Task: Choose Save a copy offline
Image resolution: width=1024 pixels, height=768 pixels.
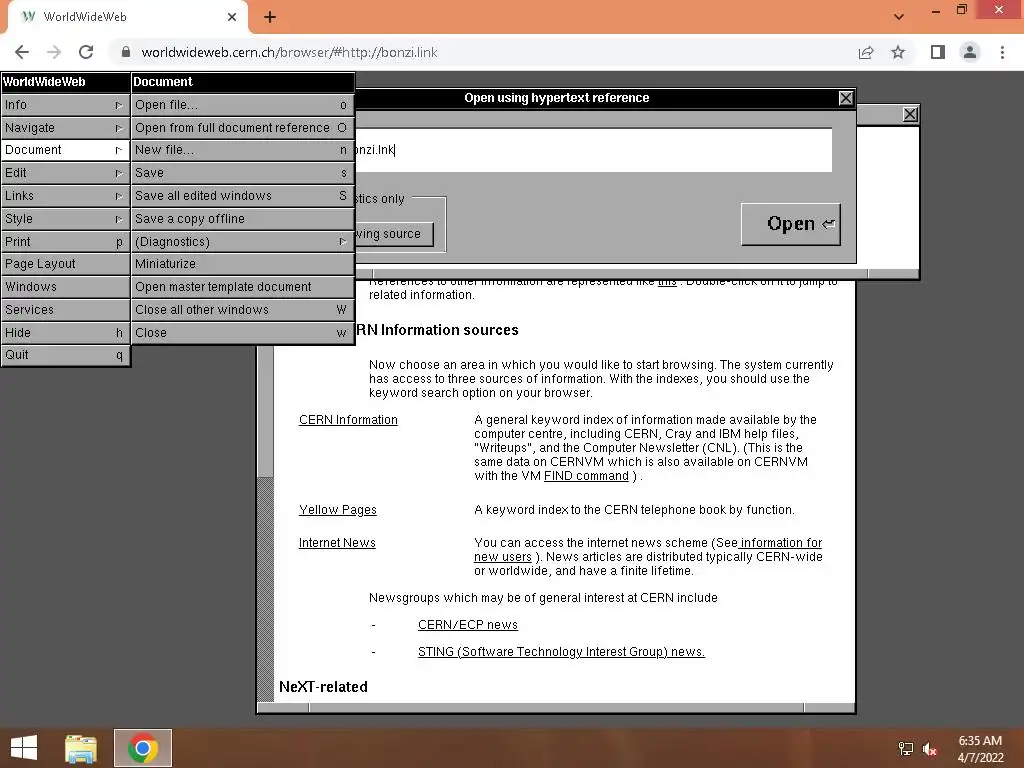Action: (243, 218)
